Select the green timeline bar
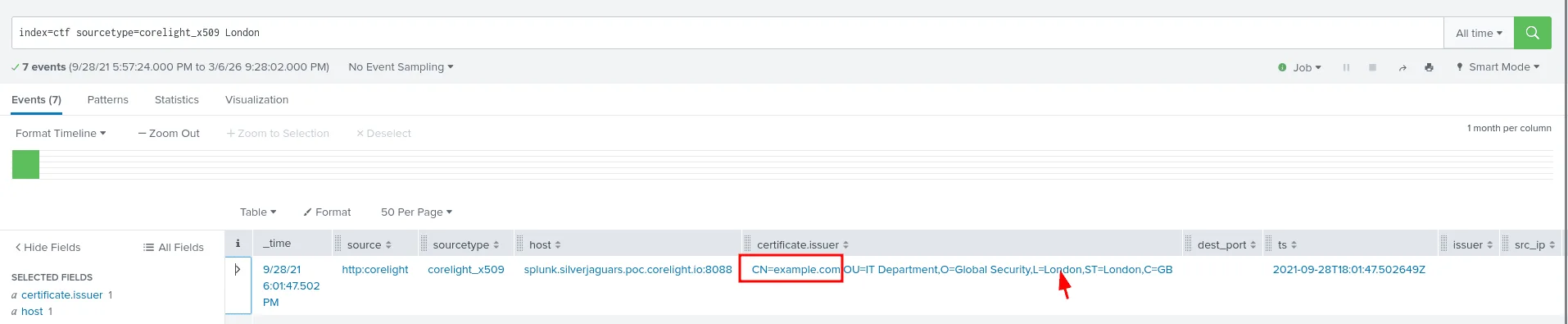Image resolution: width=1568 pixels, height=324 pixels. pyautogui.click(x=25, y=164)
